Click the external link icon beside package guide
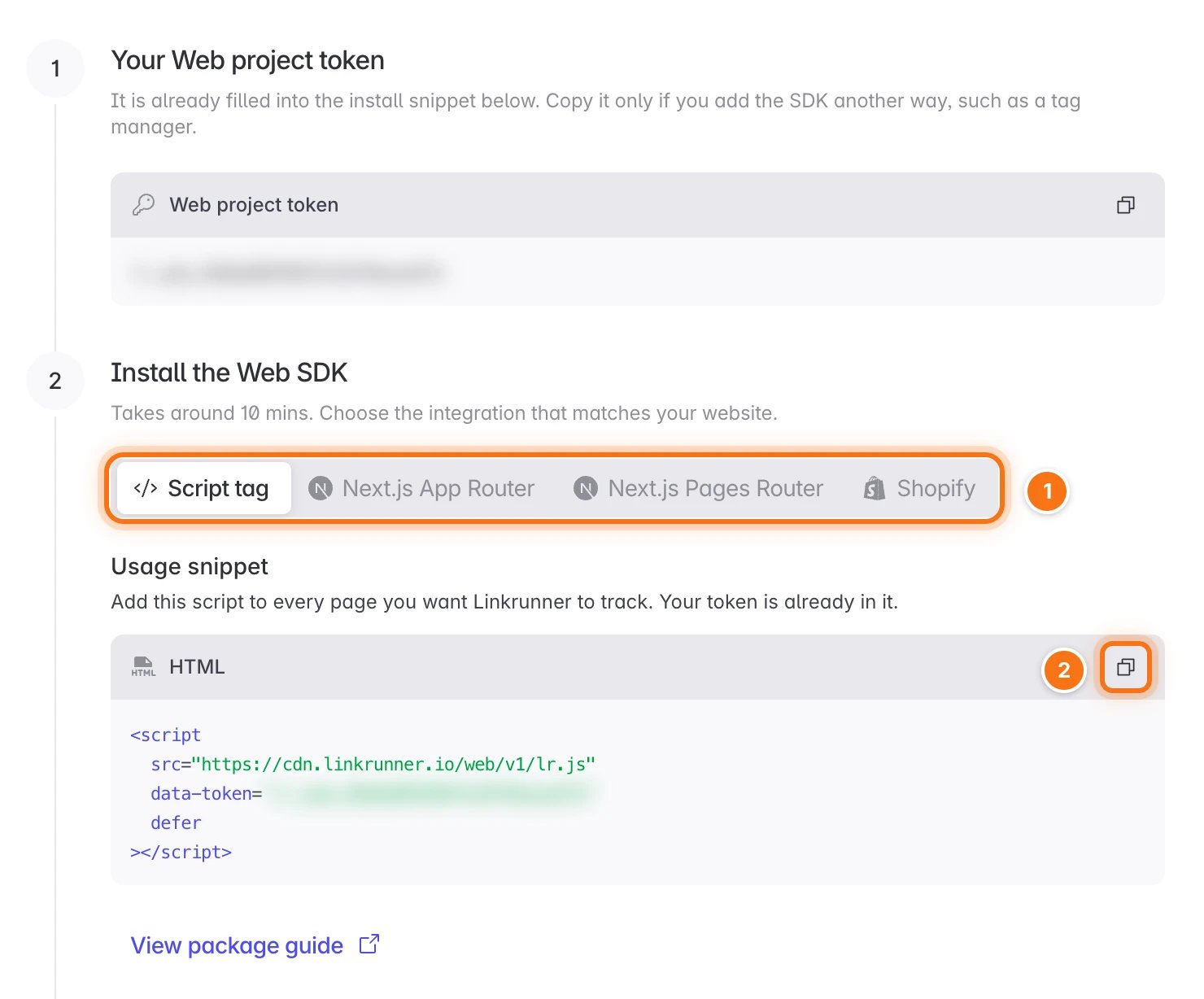This screenshot has width=1204, height=999. tap(369, 944)
